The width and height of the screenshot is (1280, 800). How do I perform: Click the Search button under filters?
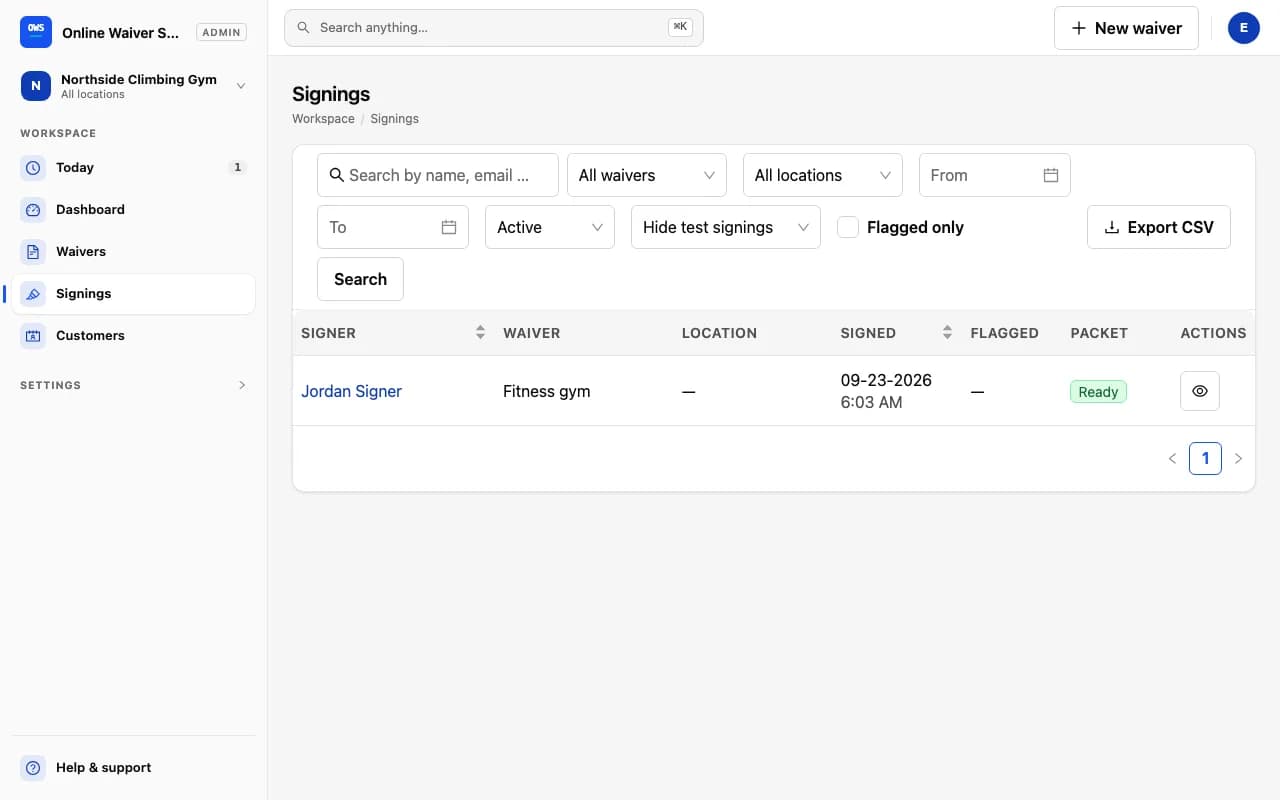[360, 279]
